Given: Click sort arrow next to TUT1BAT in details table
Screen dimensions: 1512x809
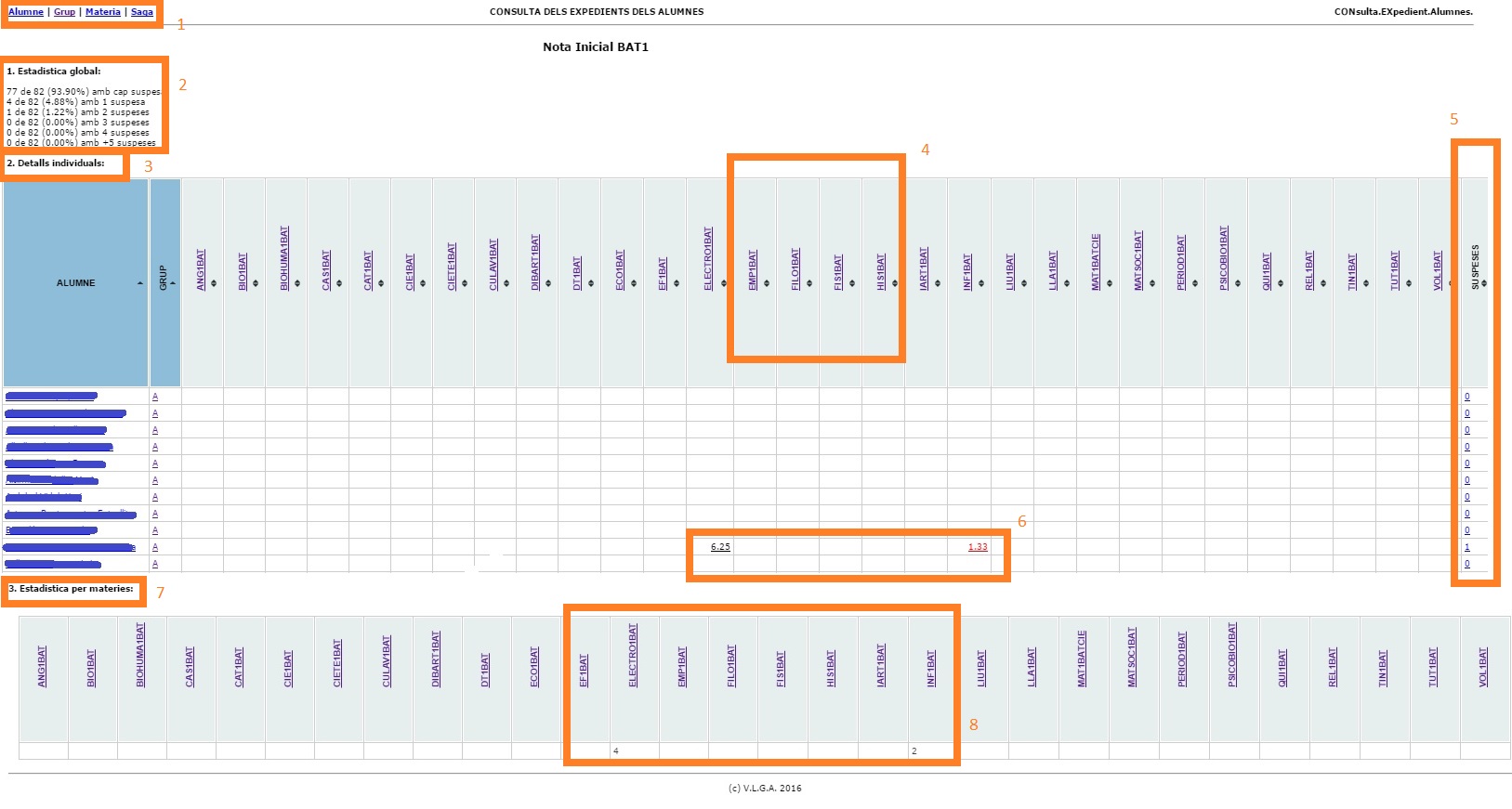Looking at the screenshot, I should [1409, 283].
